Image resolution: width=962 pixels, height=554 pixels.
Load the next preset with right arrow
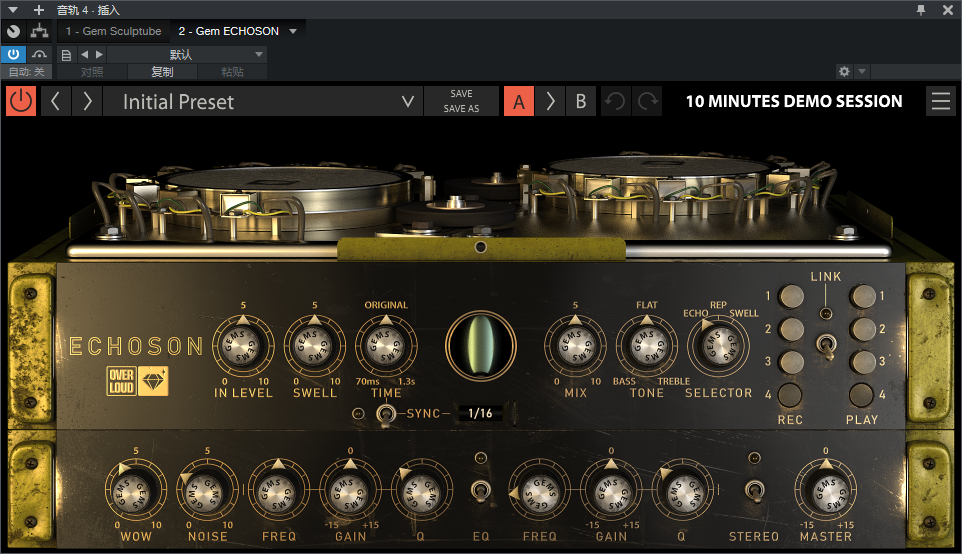point(87,101)
